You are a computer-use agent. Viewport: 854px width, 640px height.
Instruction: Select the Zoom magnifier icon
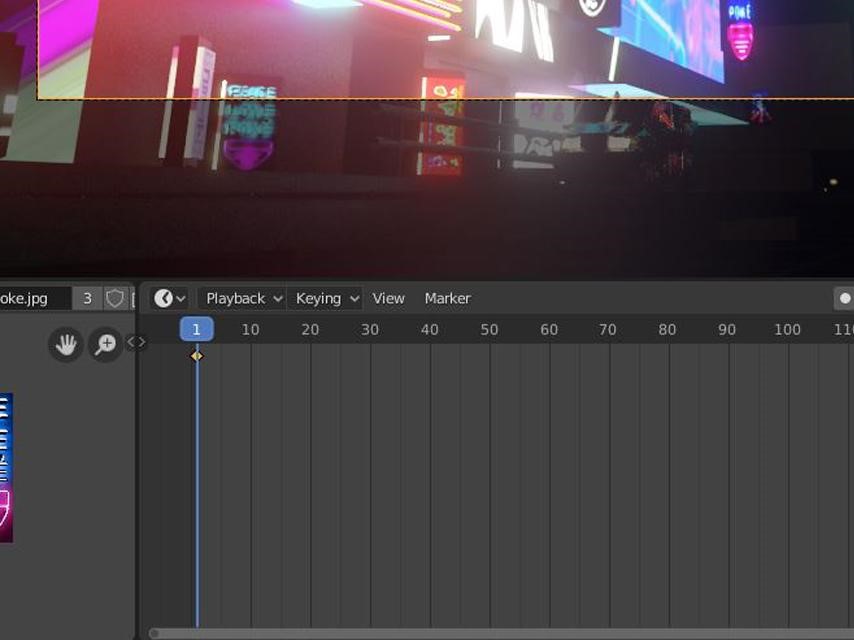pyautogui.click(x=102, y=344)
